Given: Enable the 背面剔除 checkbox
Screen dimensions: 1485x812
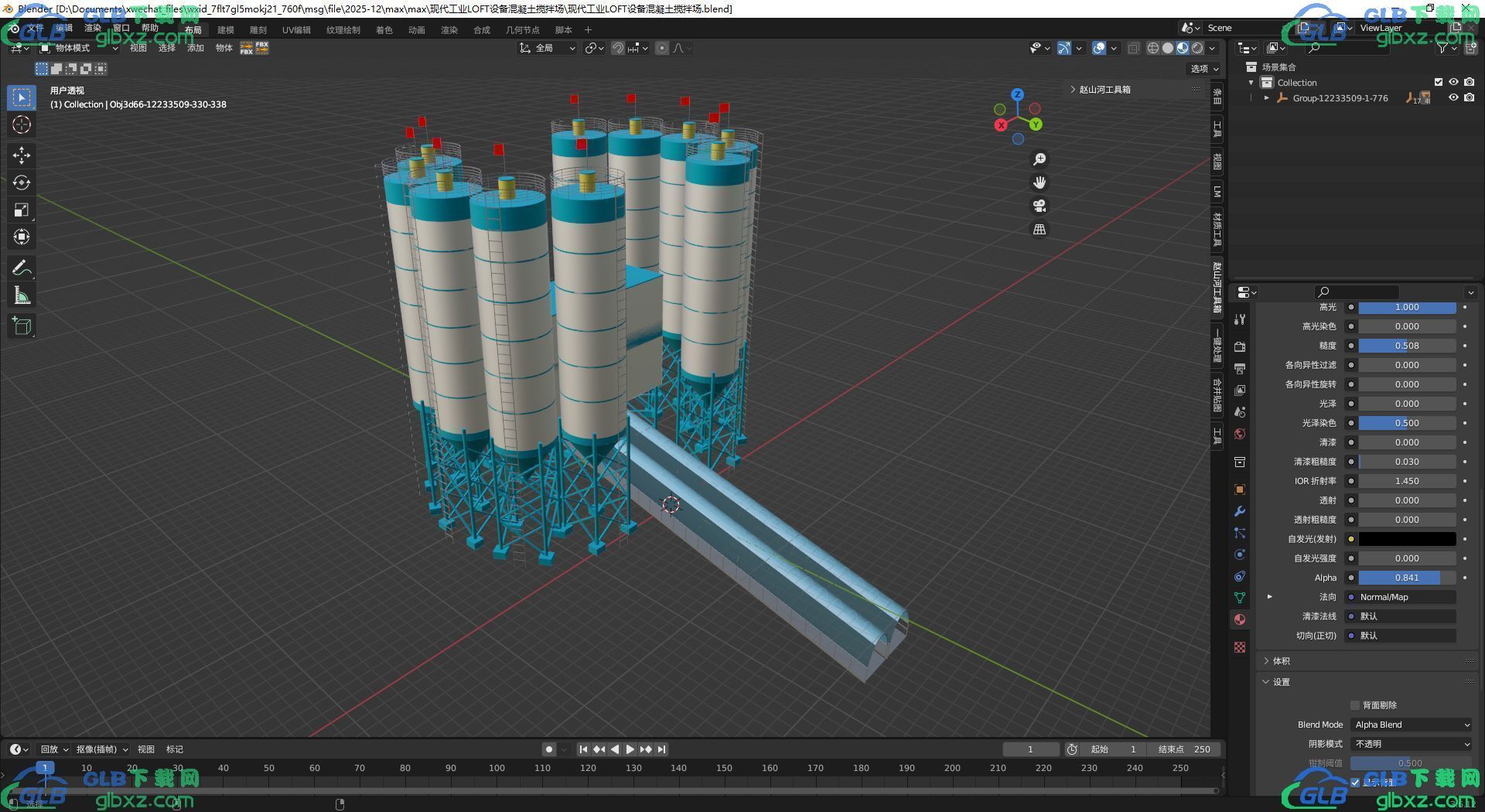Looking at the screenshot, I should point(1354,705).
